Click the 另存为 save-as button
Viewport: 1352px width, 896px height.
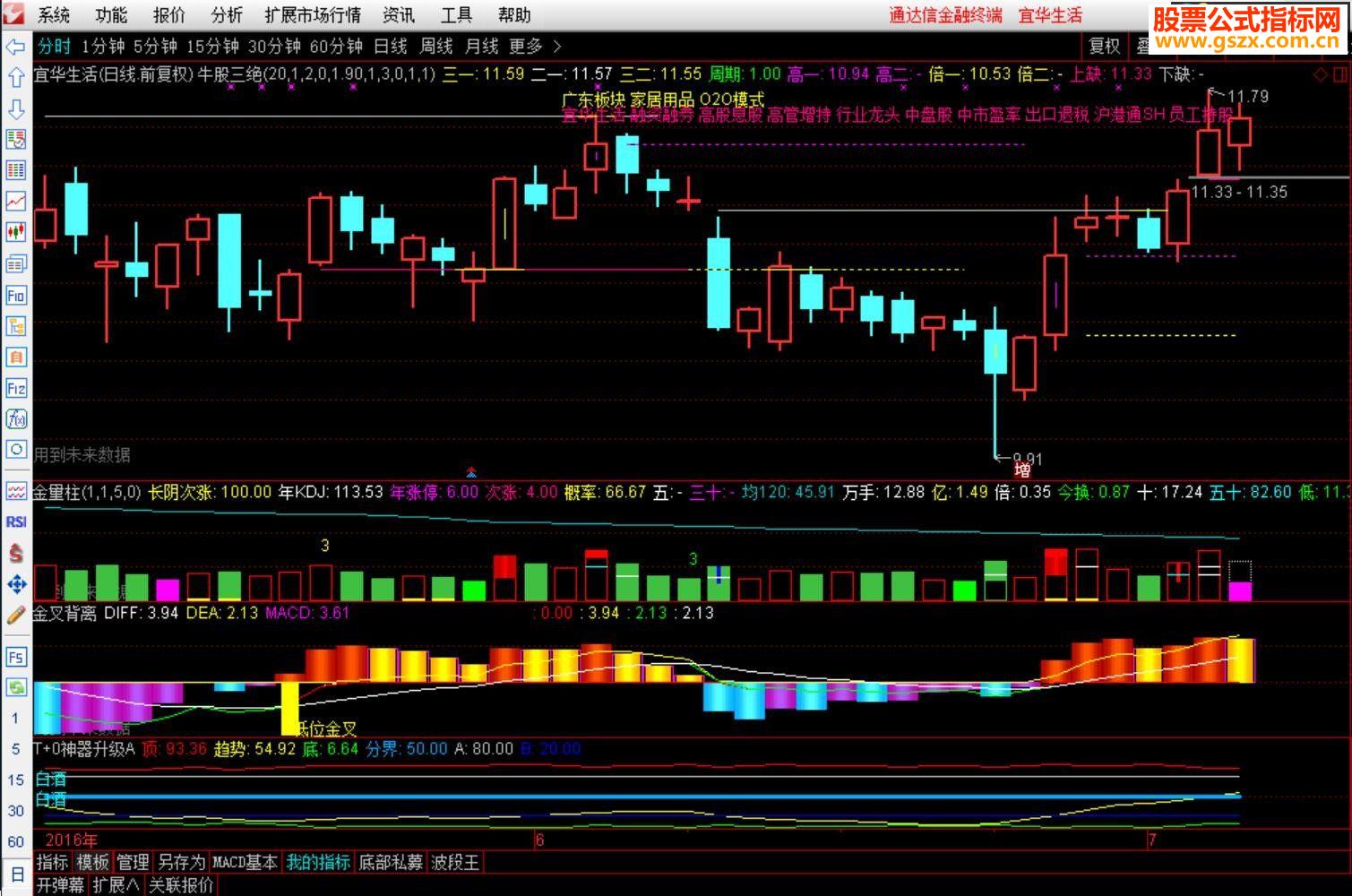(181, 863)
